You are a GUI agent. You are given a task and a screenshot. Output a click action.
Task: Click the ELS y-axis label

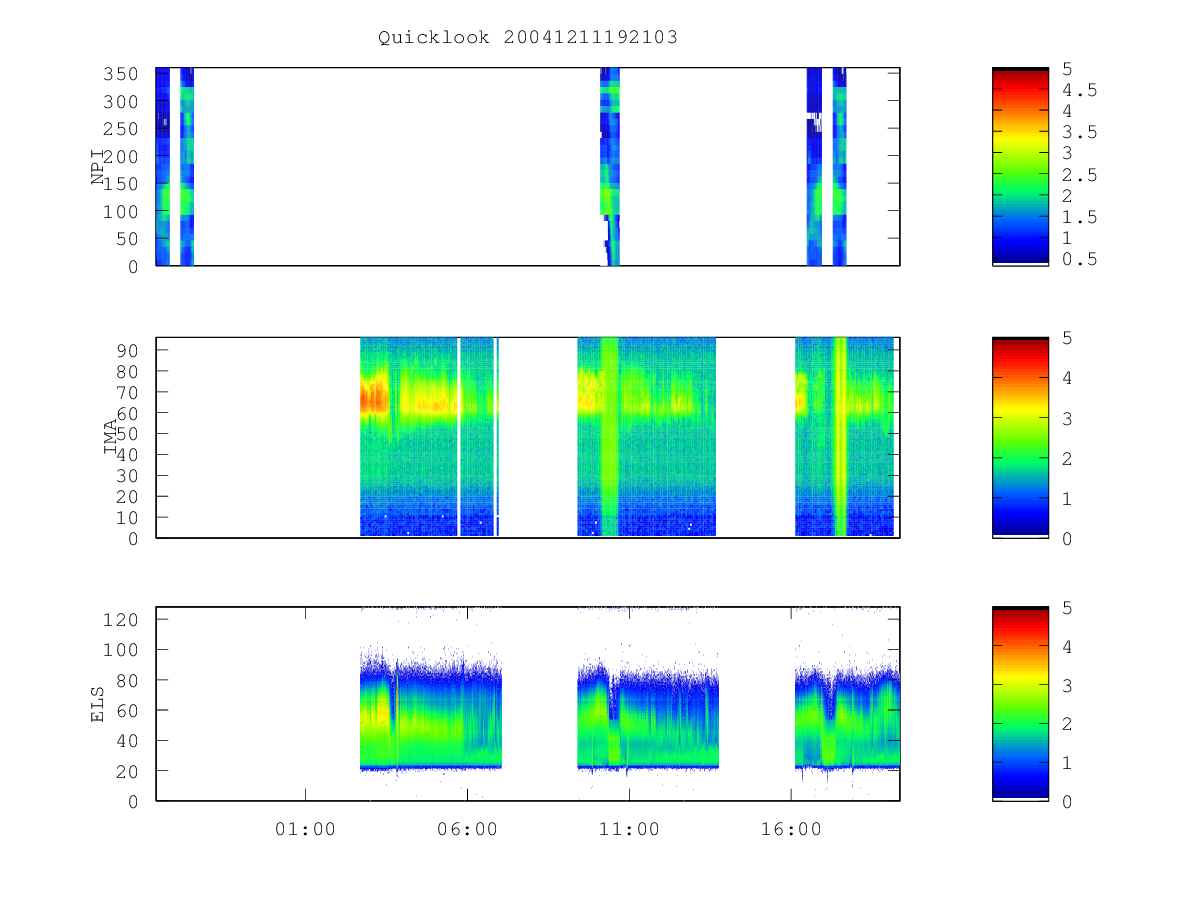pyautogui.click(x=98, y=704)
